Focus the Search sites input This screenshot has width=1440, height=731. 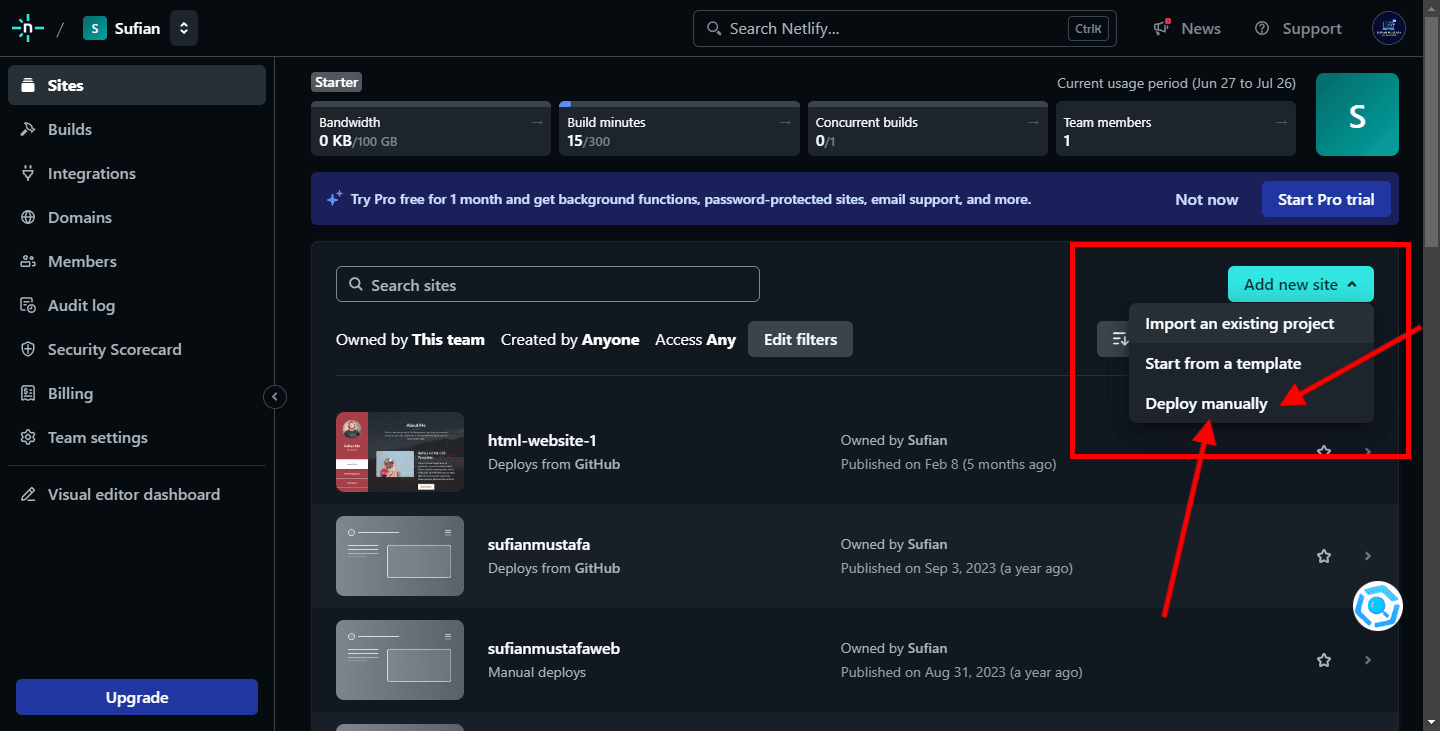548,284
